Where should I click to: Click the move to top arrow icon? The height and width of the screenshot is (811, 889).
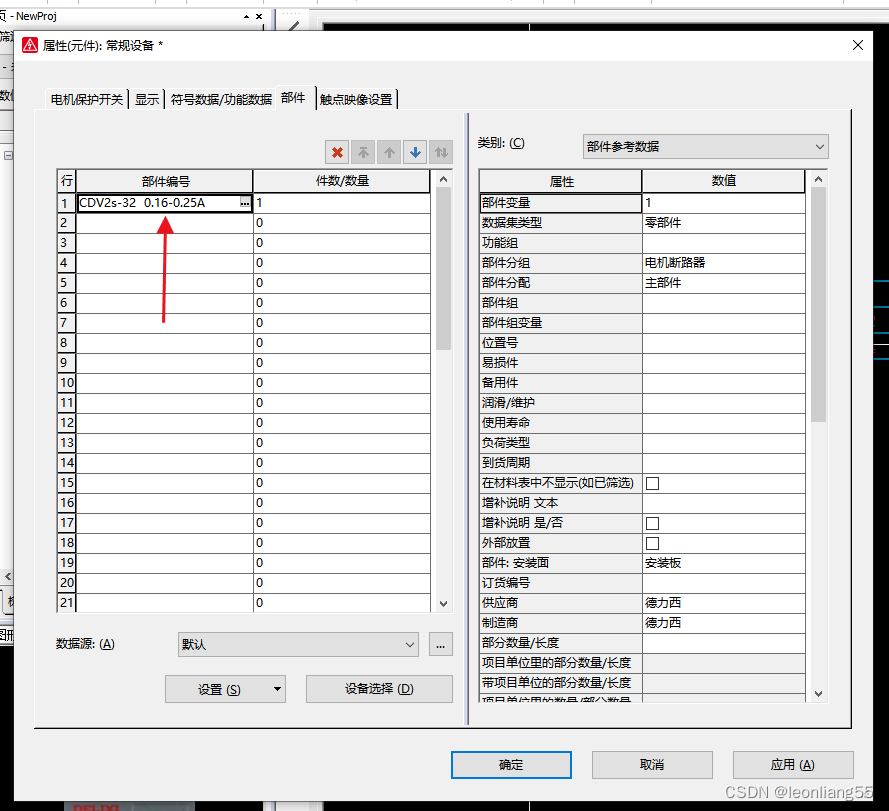(x=363, y=153)
